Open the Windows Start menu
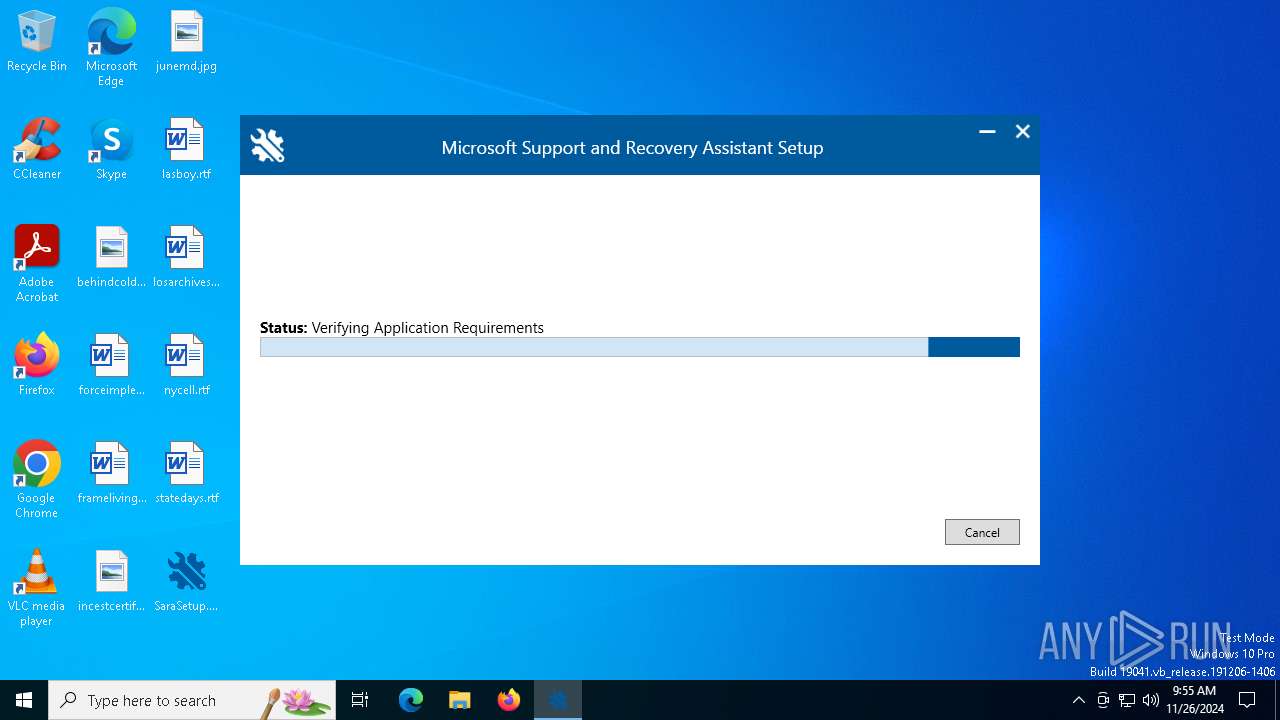Viewport: 1280px width, 720px height. coord(24,700)
